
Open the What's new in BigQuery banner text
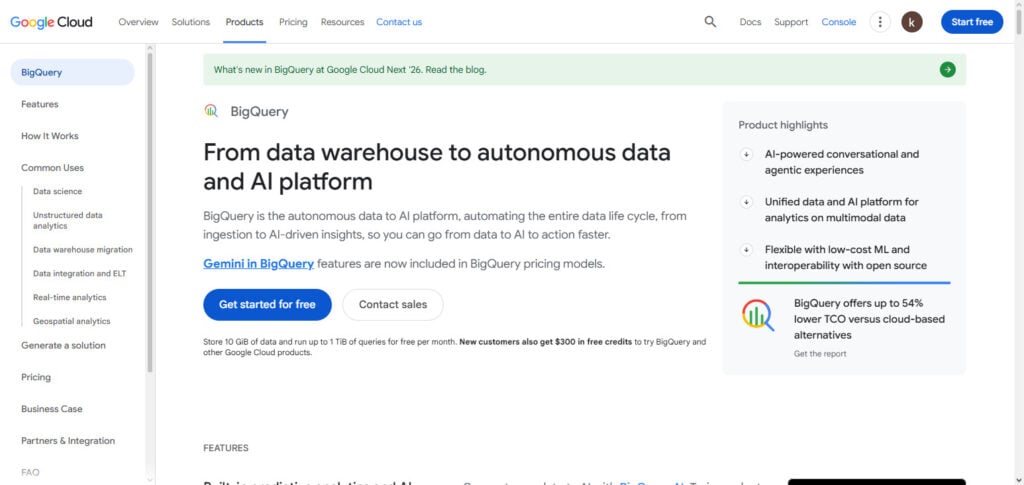pos(350,69)
